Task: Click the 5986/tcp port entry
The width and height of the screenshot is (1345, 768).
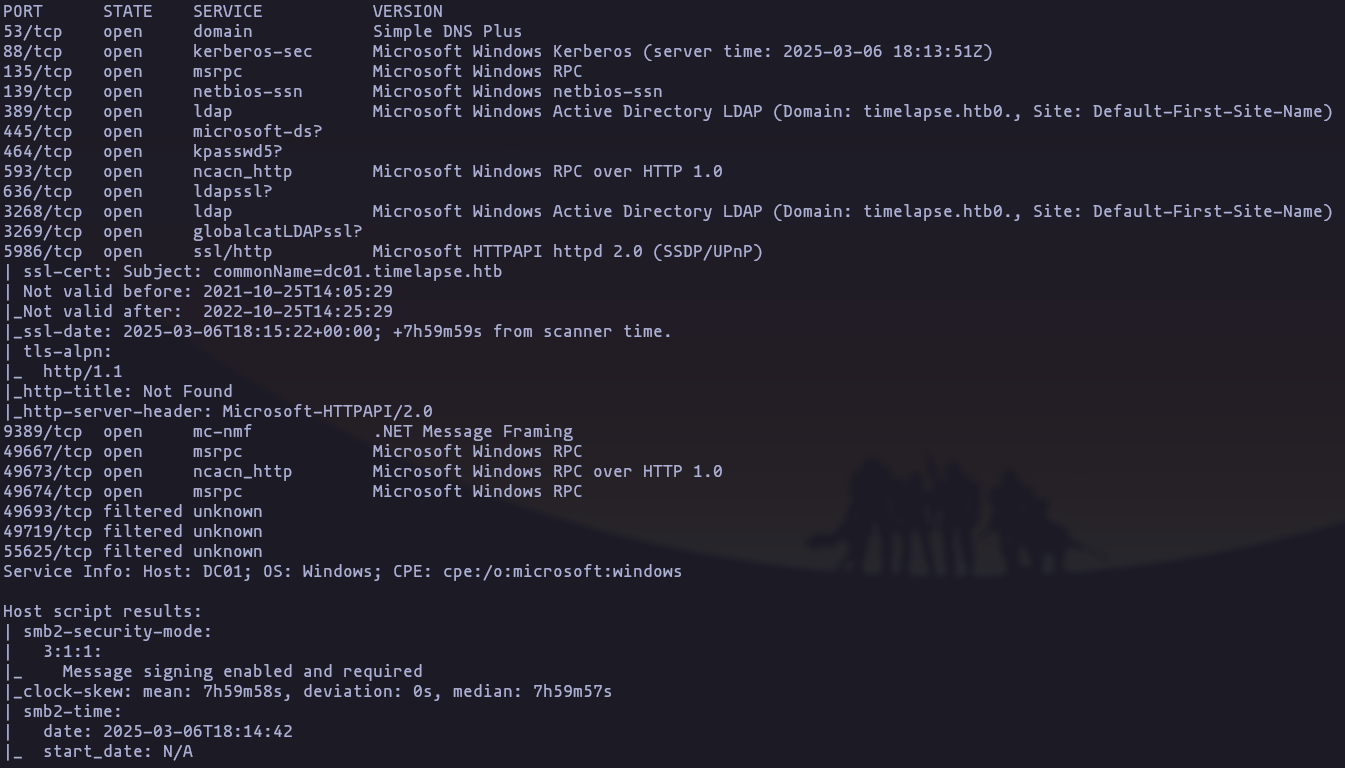Action: (43, 252)
